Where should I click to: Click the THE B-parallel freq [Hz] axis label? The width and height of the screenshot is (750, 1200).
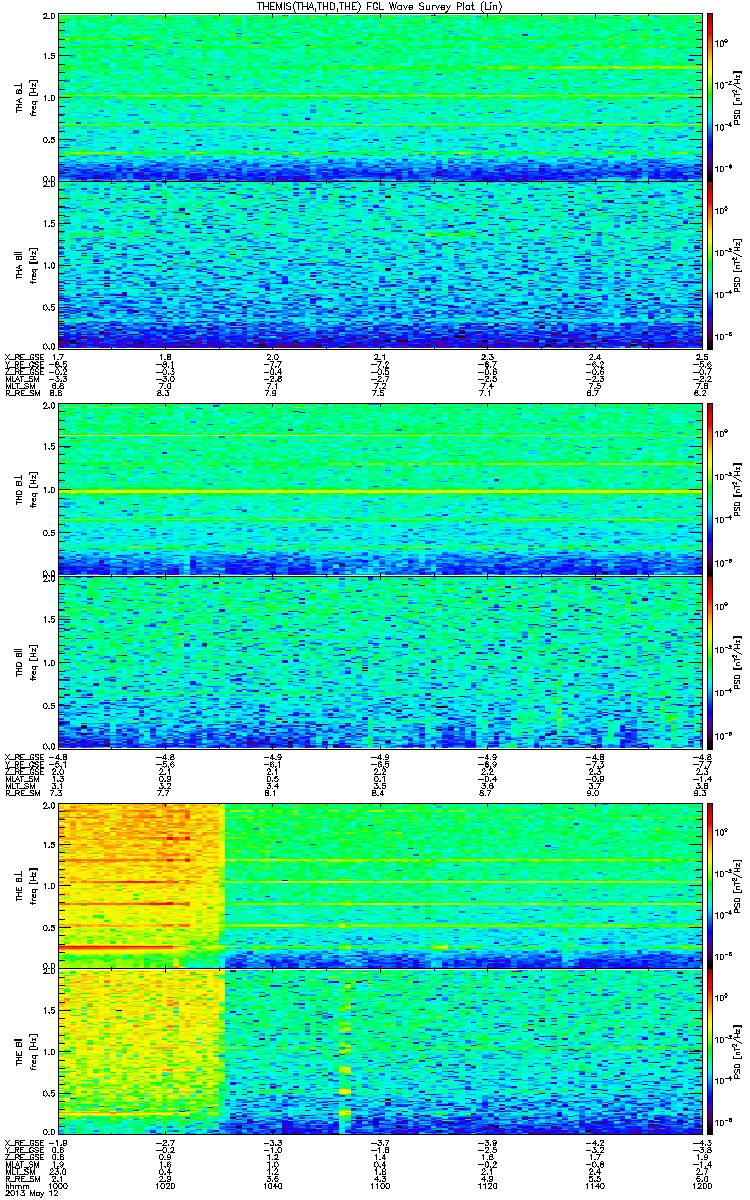pyautogui.click(x=32, y=1051)
